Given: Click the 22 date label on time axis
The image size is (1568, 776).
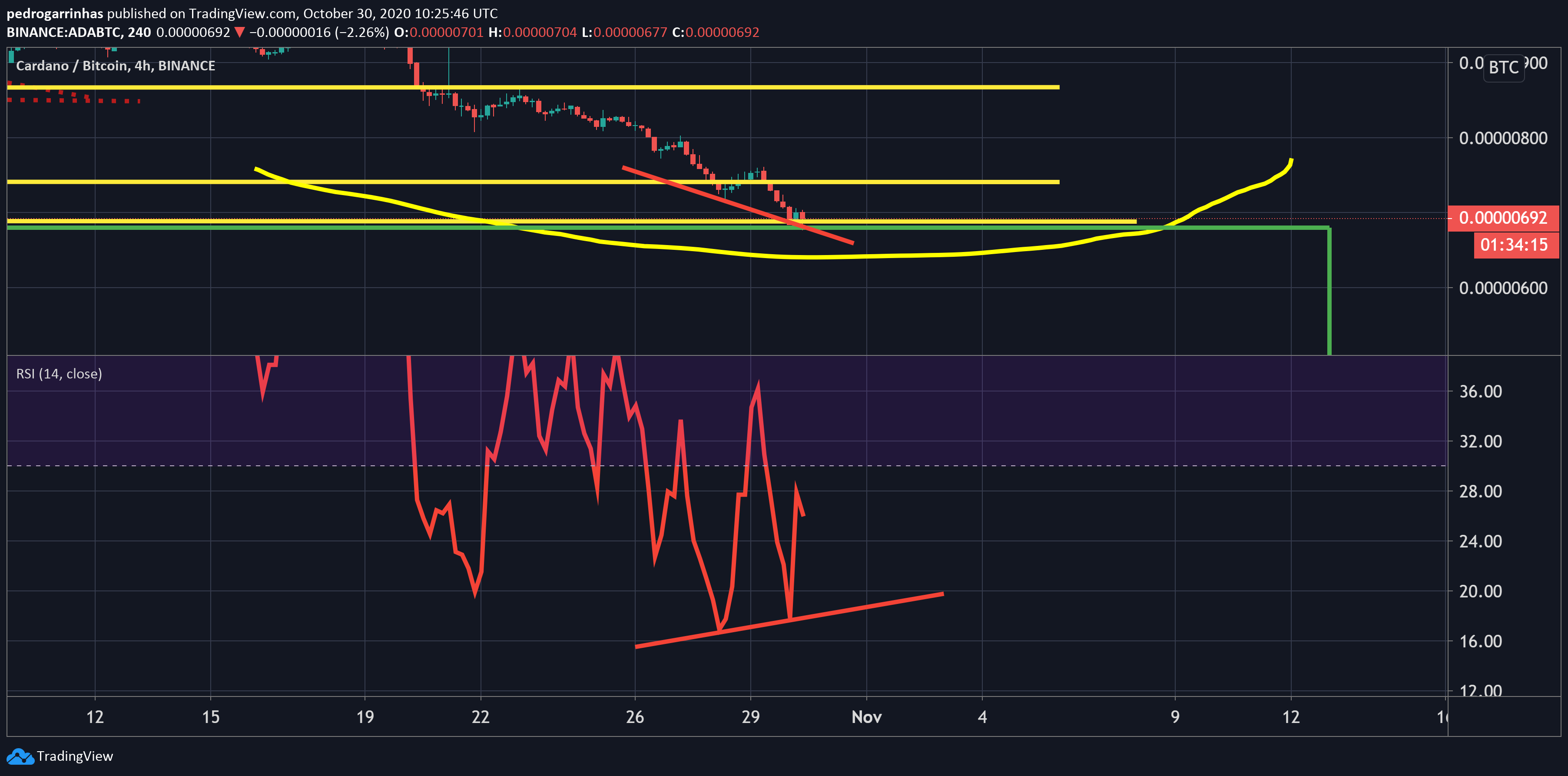Looking at the screenshot, I should click(x=480, y=717).
